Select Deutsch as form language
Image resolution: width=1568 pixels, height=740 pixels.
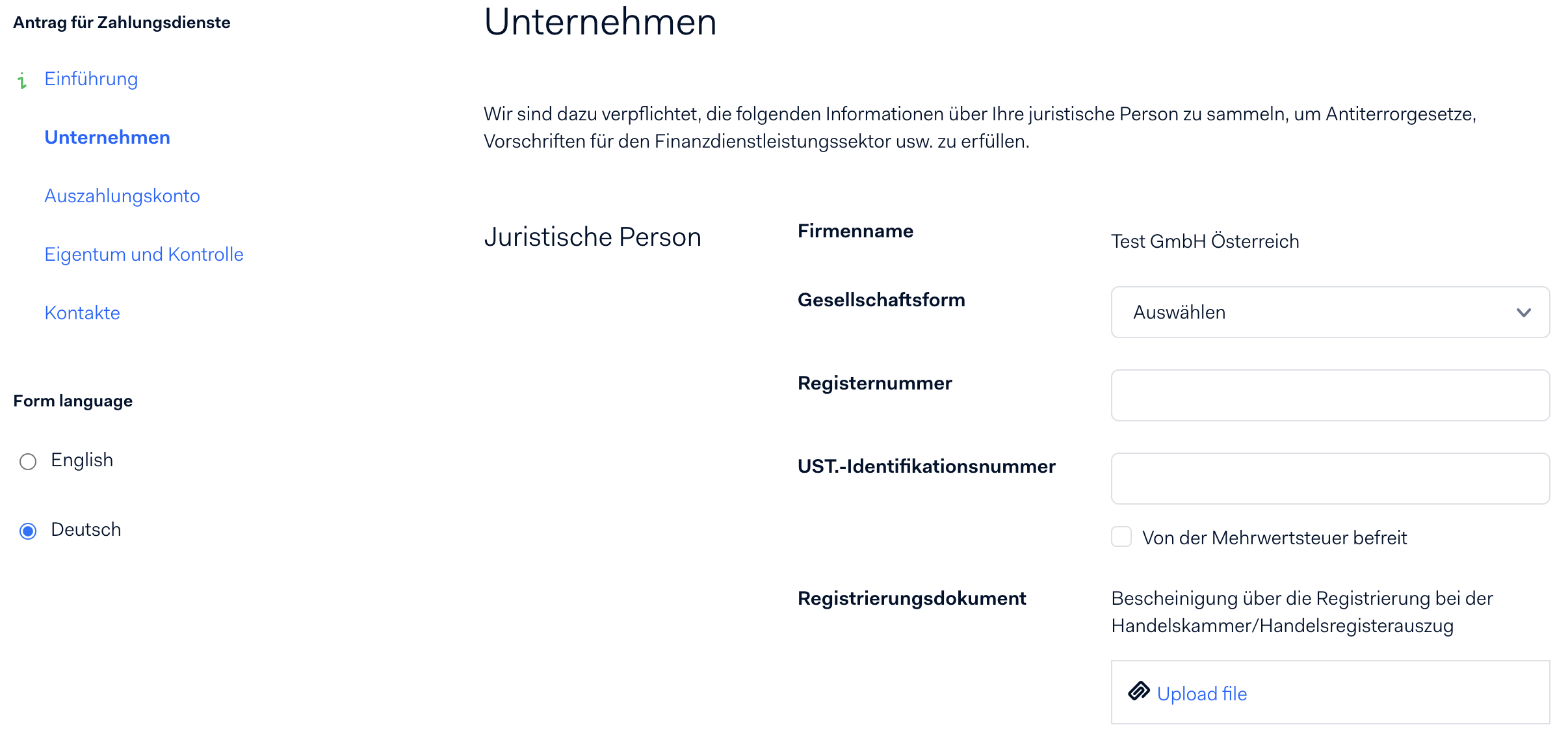point(28,531)
